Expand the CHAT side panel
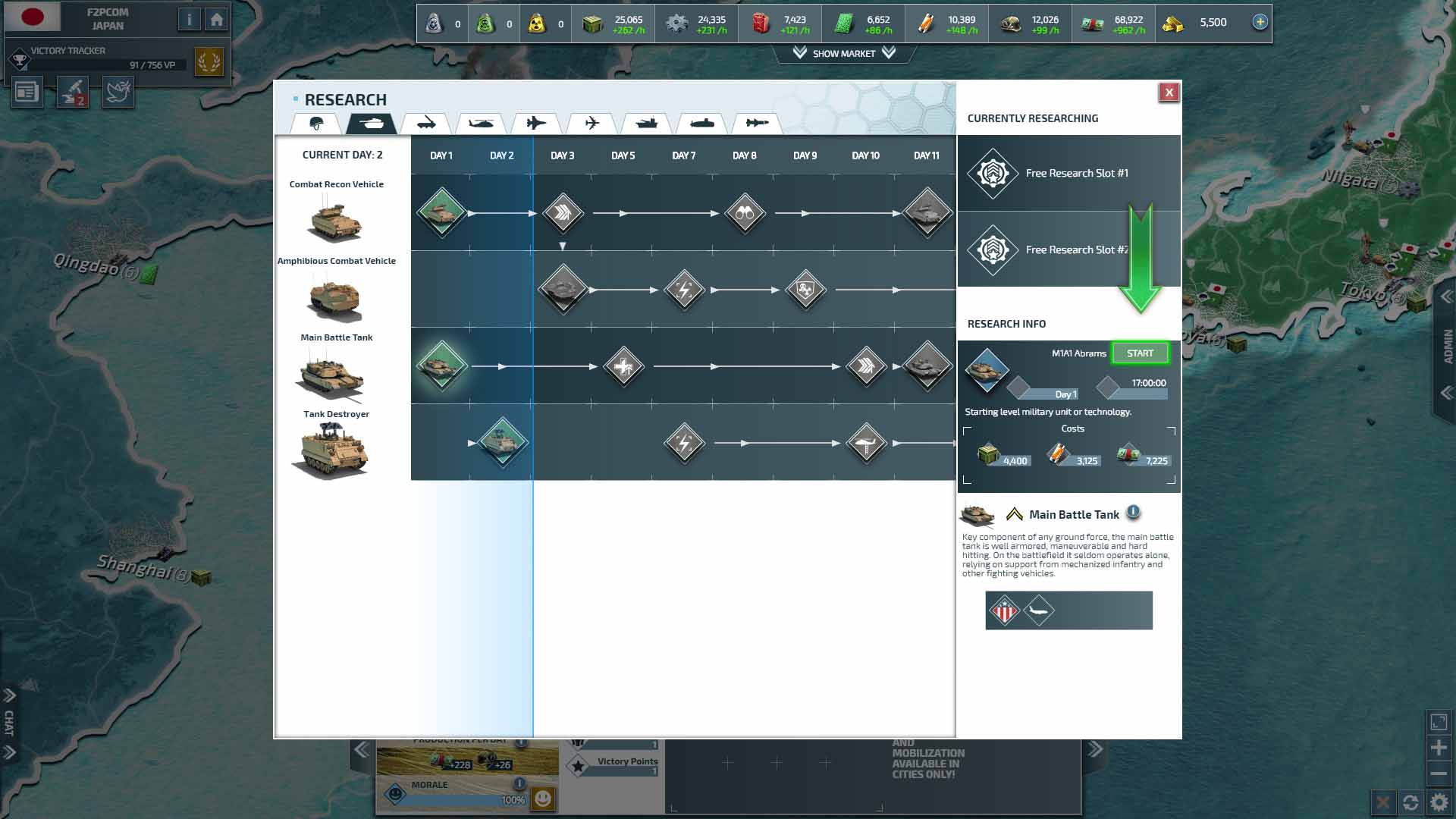 [9, 723]
